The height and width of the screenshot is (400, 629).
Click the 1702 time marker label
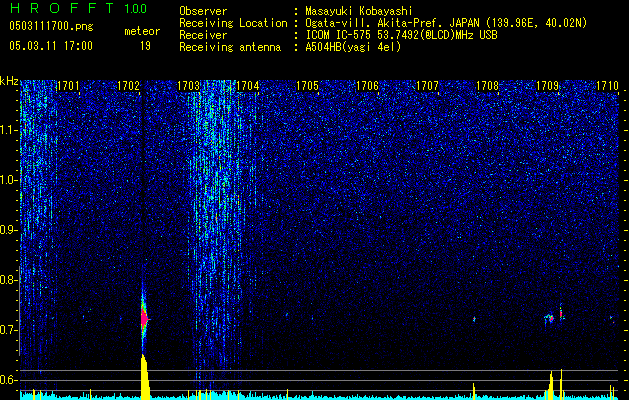point(128,86)
